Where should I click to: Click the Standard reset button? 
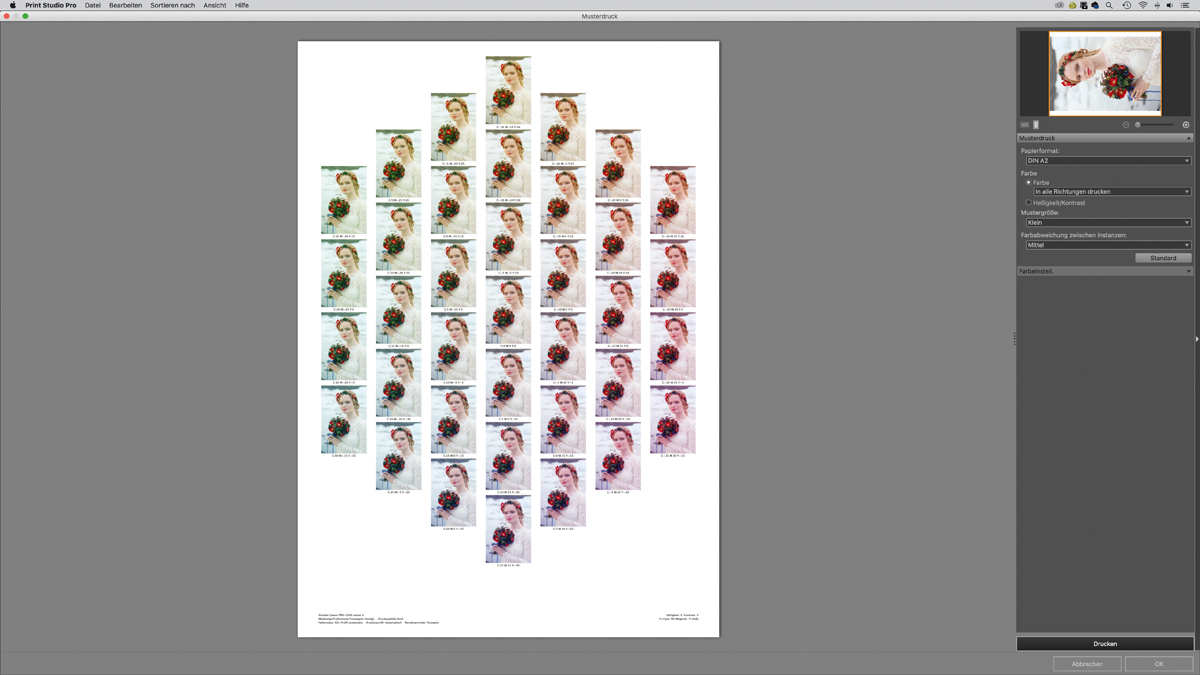[x=1163, y=258]
